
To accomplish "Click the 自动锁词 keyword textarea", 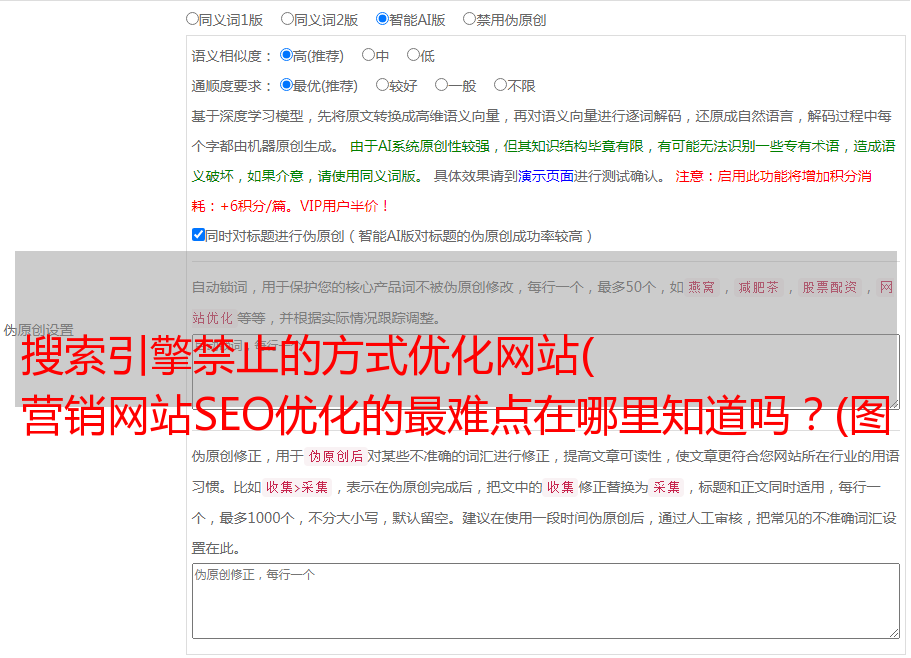I will (546, 372).
